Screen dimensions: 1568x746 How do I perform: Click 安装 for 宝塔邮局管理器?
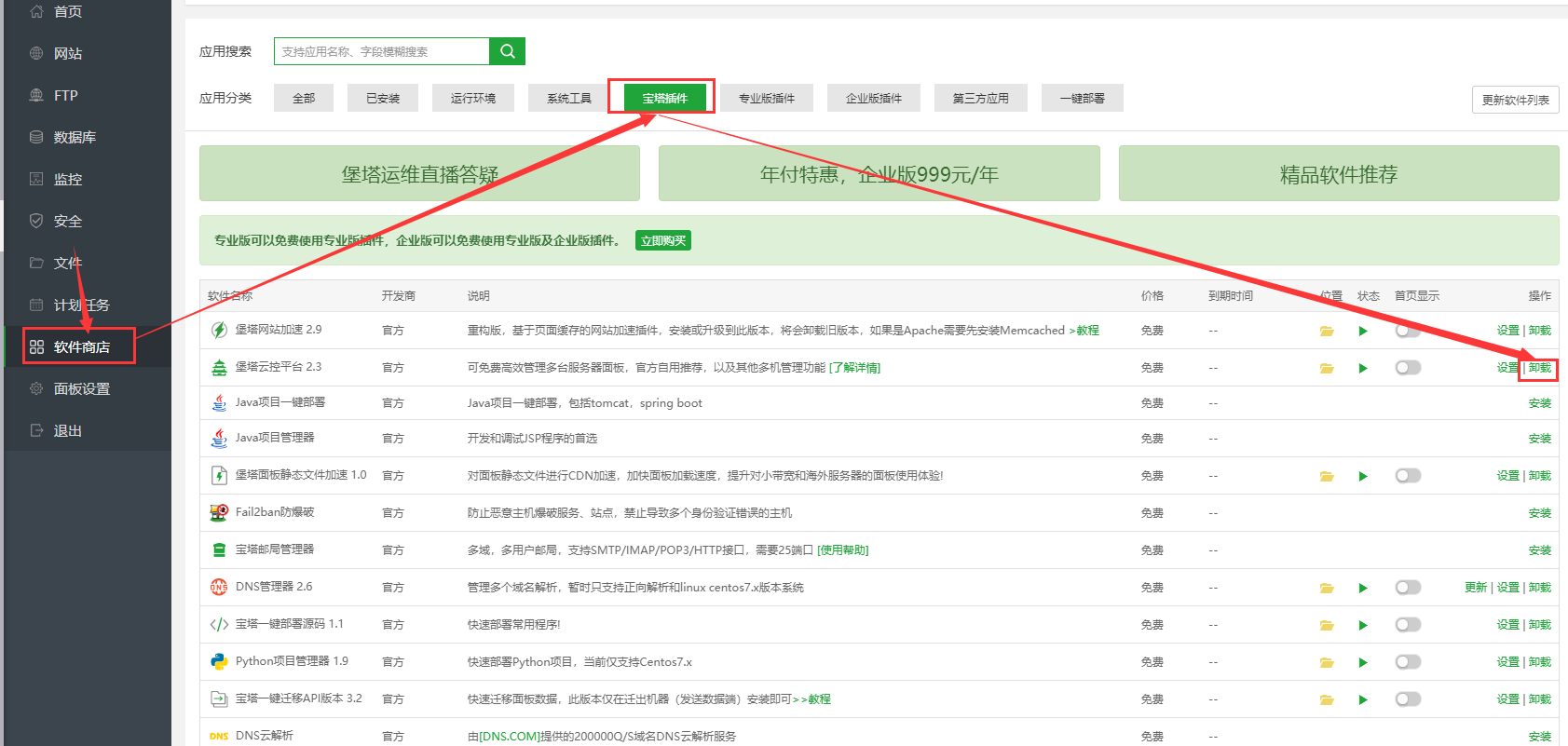coord(1540,550)
